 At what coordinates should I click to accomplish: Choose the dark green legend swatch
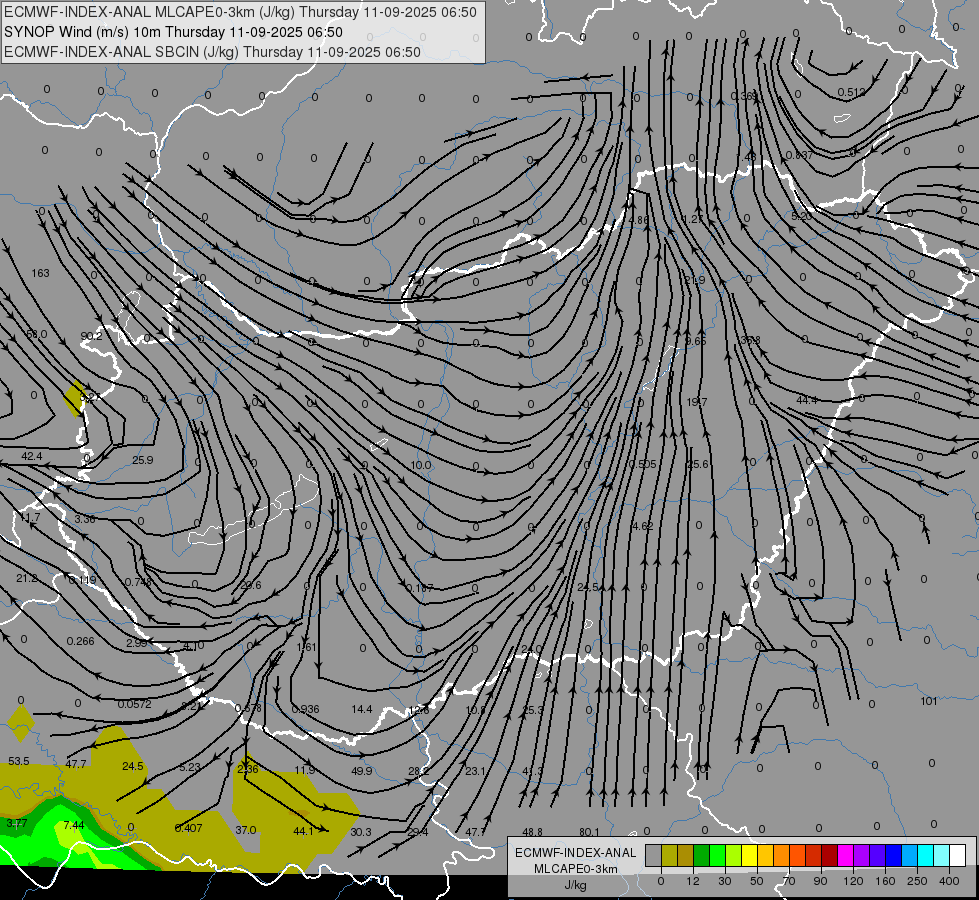[701, 855]
